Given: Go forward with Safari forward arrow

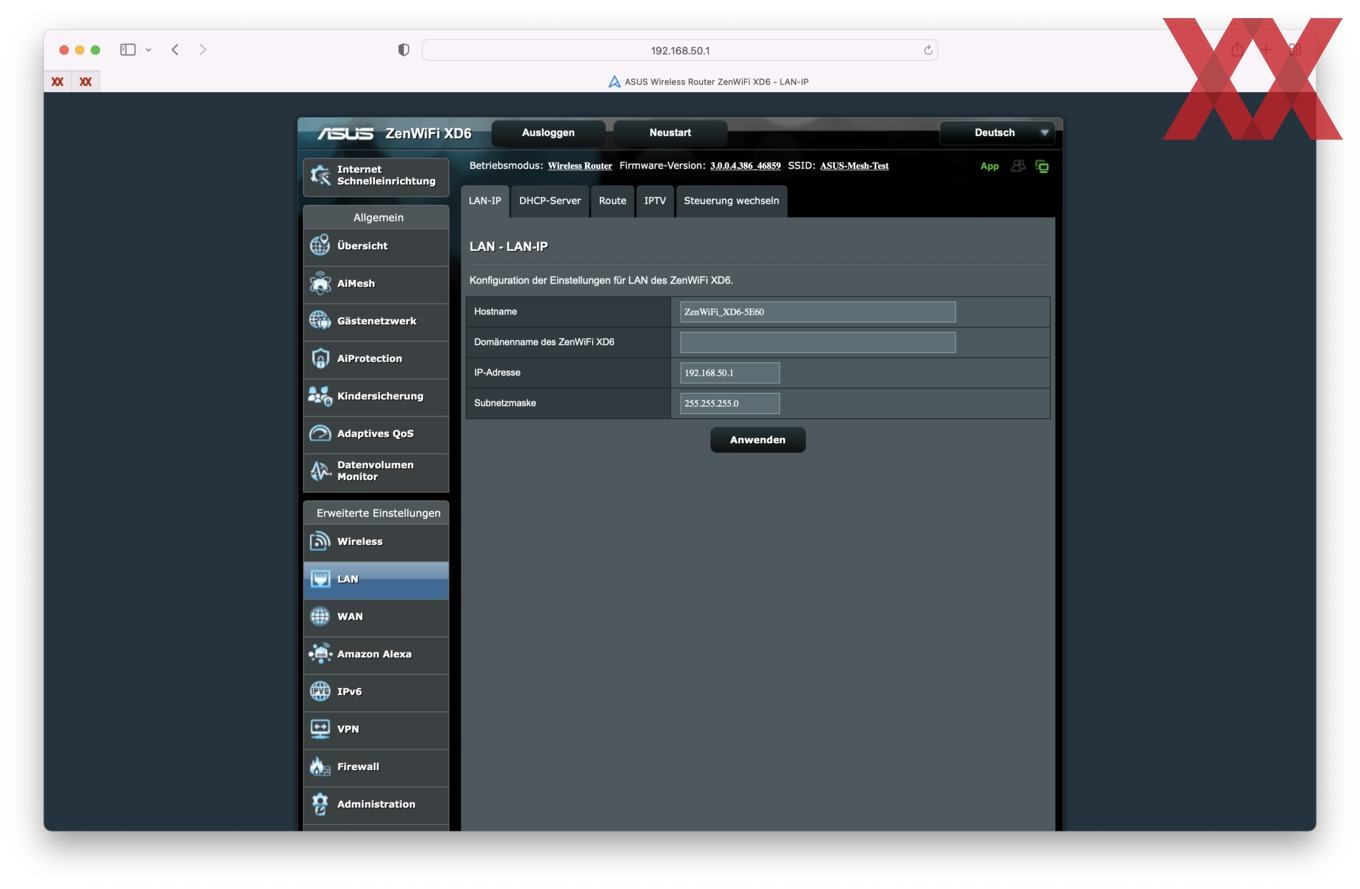Looking at the screenshot, I should pyautogui.click(x=203, y=49).
